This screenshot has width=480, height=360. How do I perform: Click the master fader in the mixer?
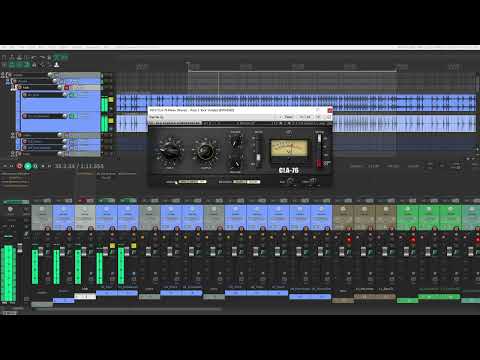point(20,248)
